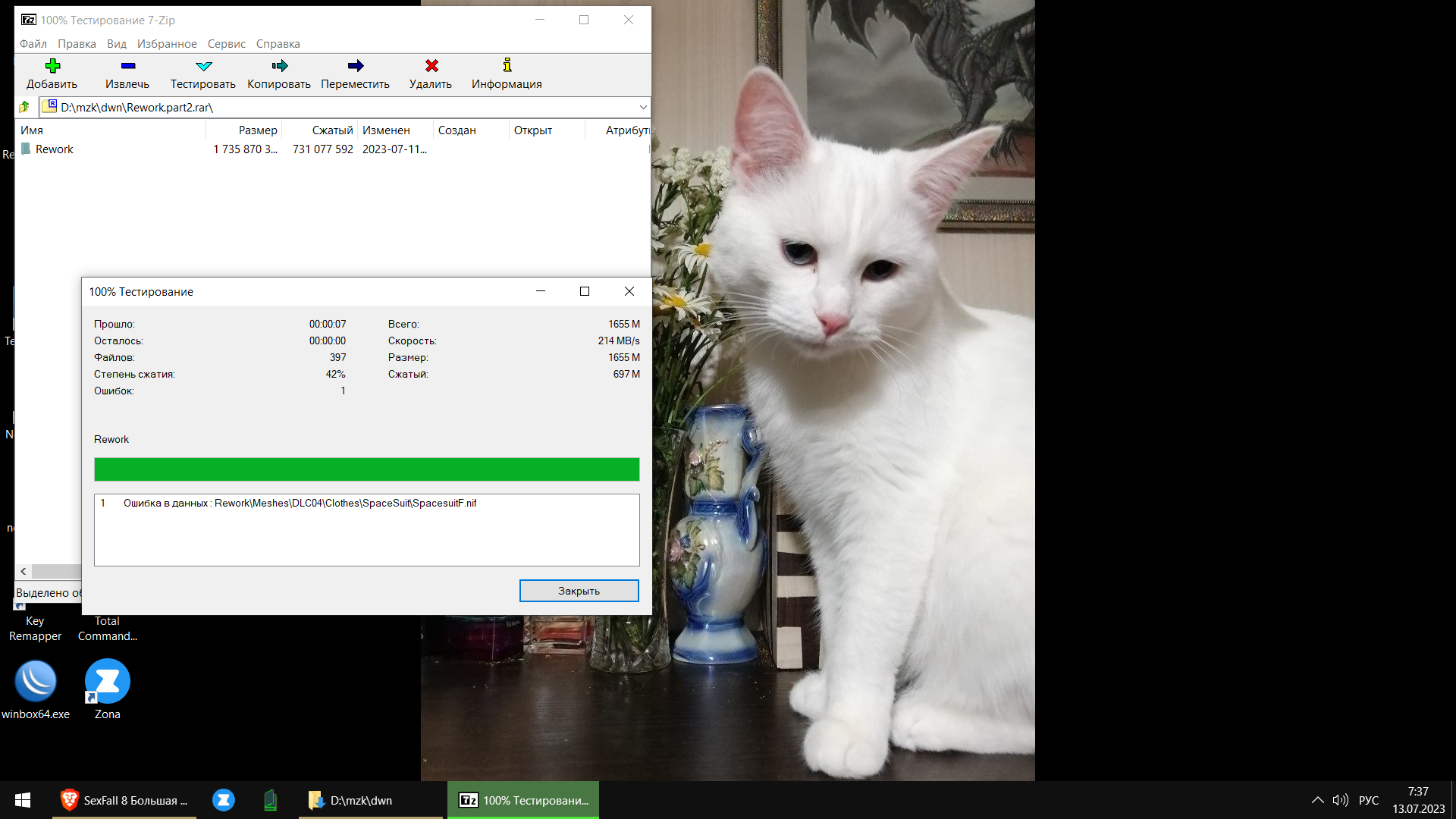Click the data error message line
The width and height of the screenshot is (1456, 819).
tap(300, 504)
